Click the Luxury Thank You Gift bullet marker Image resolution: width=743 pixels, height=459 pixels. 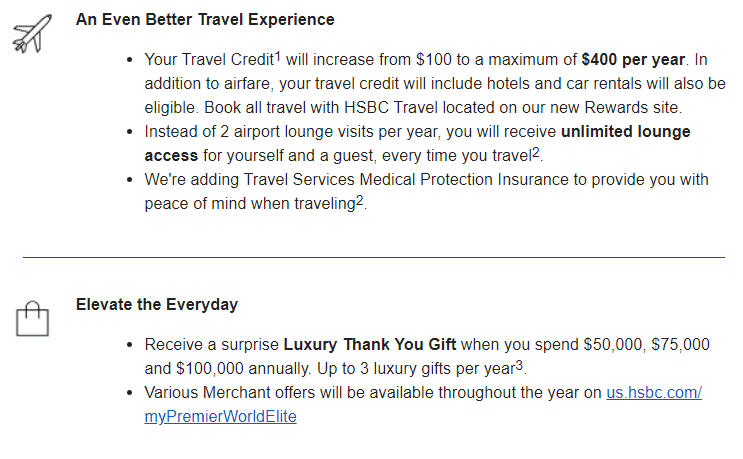pos(130,345)
